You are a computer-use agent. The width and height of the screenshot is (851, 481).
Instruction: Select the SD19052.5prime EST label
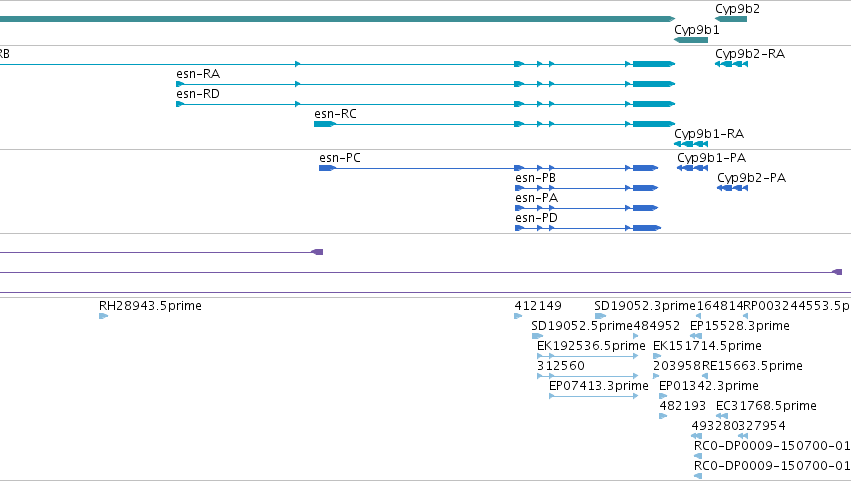[x=582, y=326]
